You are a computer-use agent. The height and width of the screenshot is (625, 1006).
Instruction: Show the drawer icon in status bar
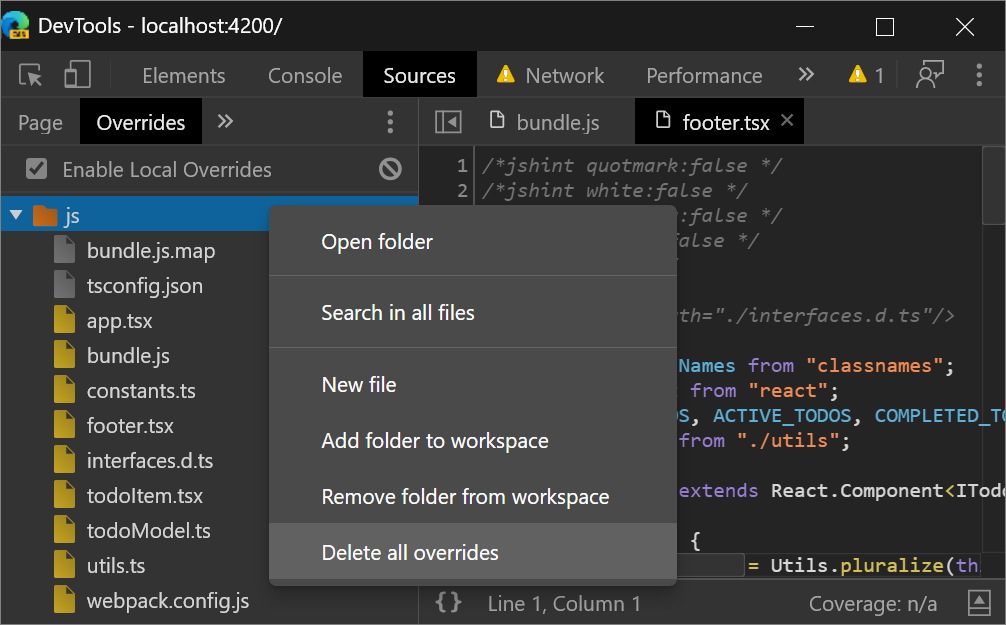(x=979, y=603)
